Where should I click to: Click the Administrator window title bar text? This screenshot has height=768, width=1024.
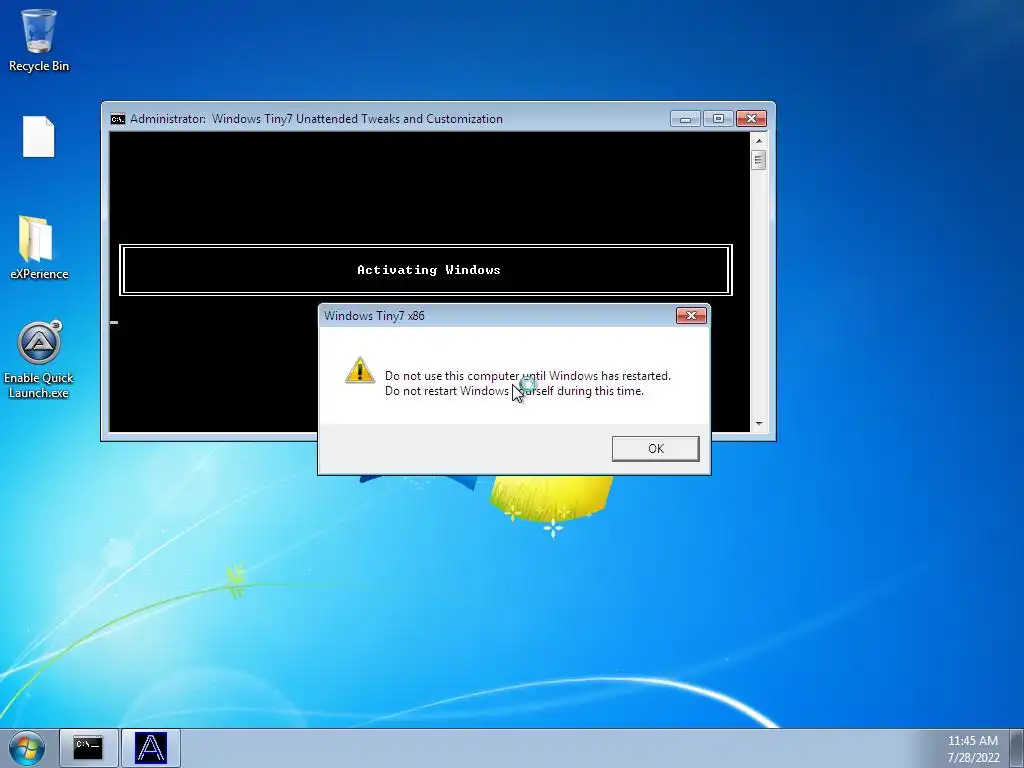coord(316,119)
